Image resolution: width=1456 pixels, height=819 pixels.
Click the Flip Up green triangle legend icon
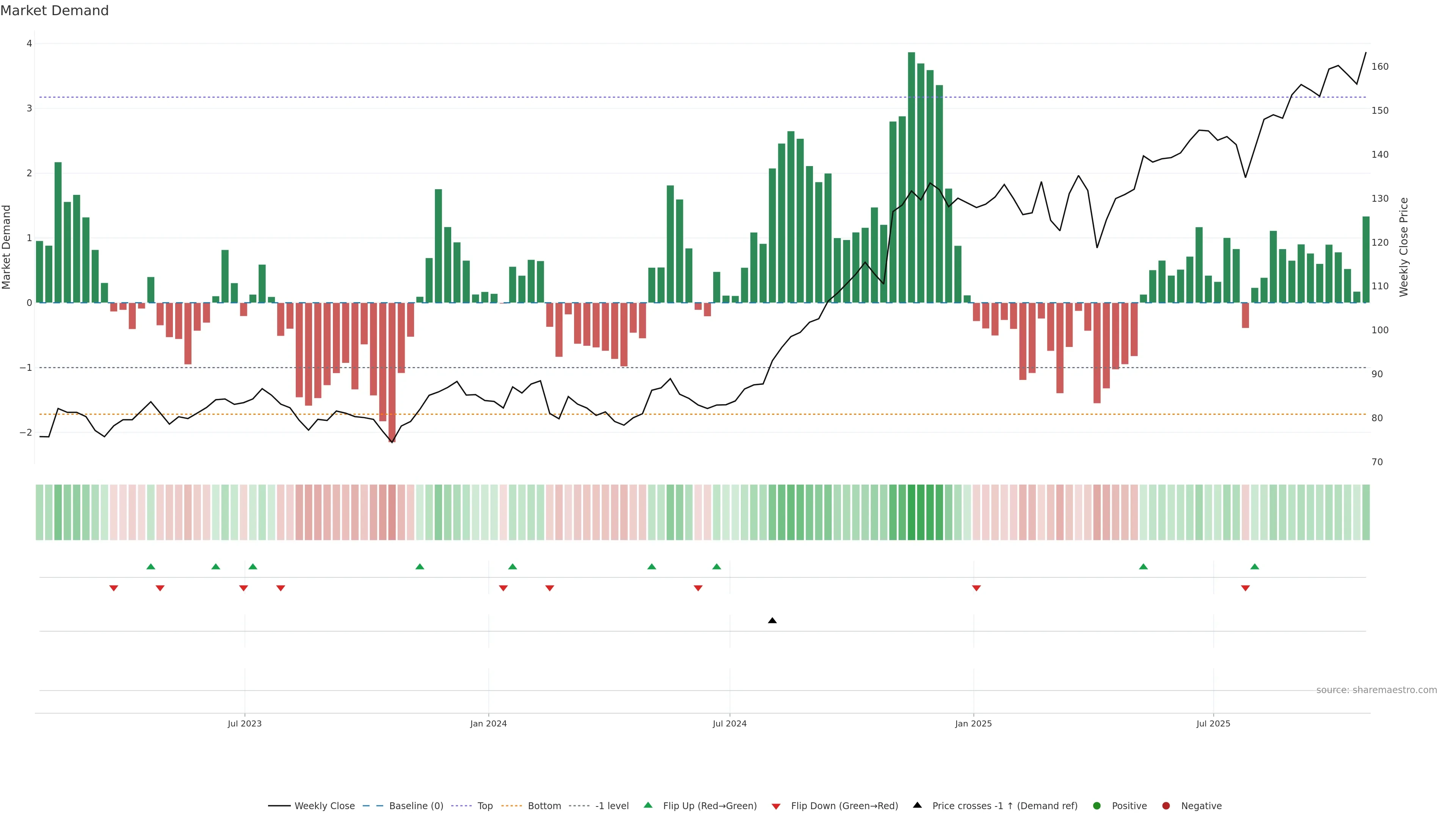(648, 805)
